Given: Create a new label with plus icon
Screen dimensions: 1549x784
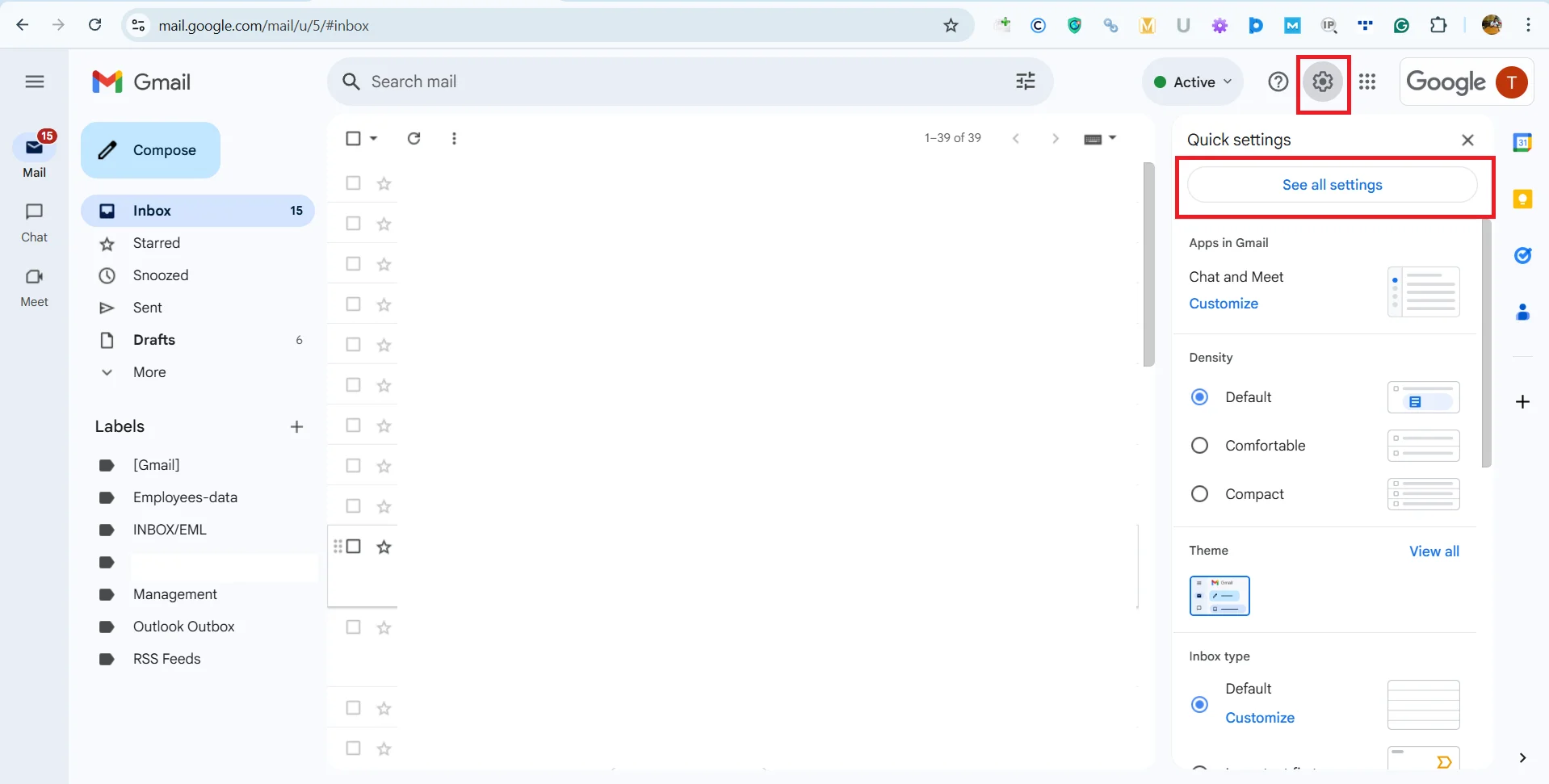Looking at the screenshot, I should 296,426.
